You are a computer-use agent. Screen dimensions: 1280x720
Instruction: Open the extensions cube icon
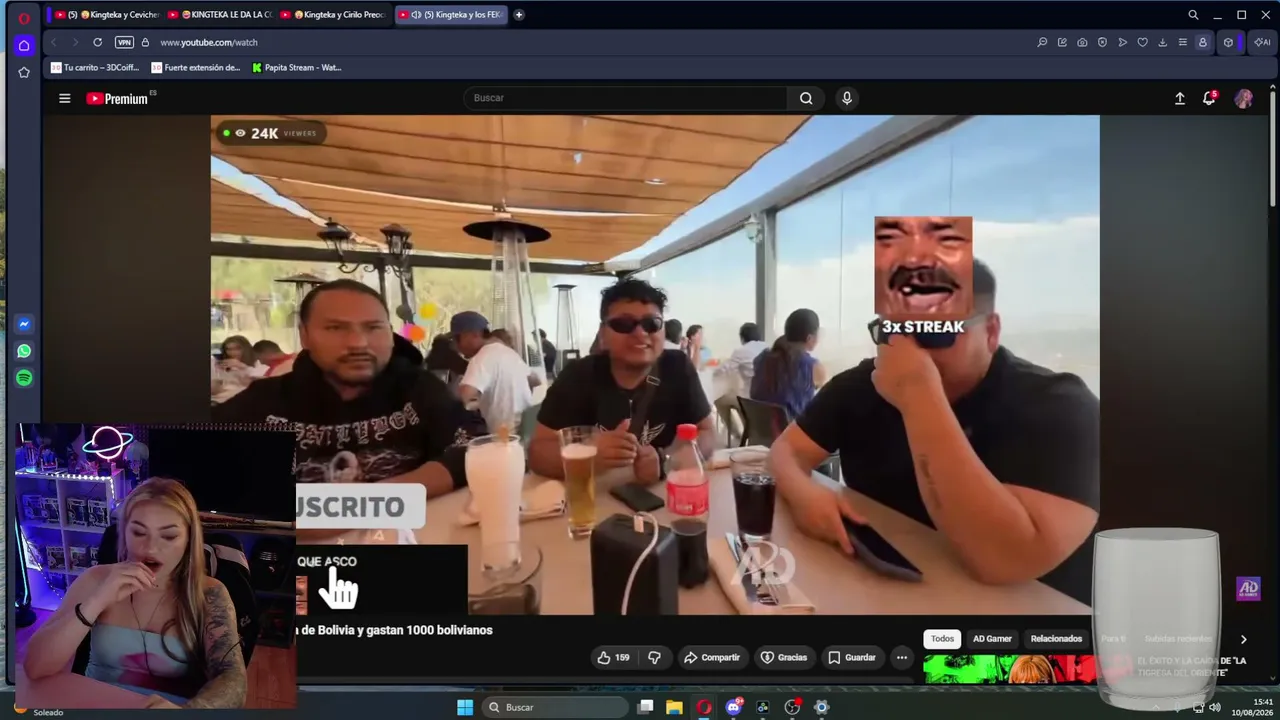[1229, 42]
